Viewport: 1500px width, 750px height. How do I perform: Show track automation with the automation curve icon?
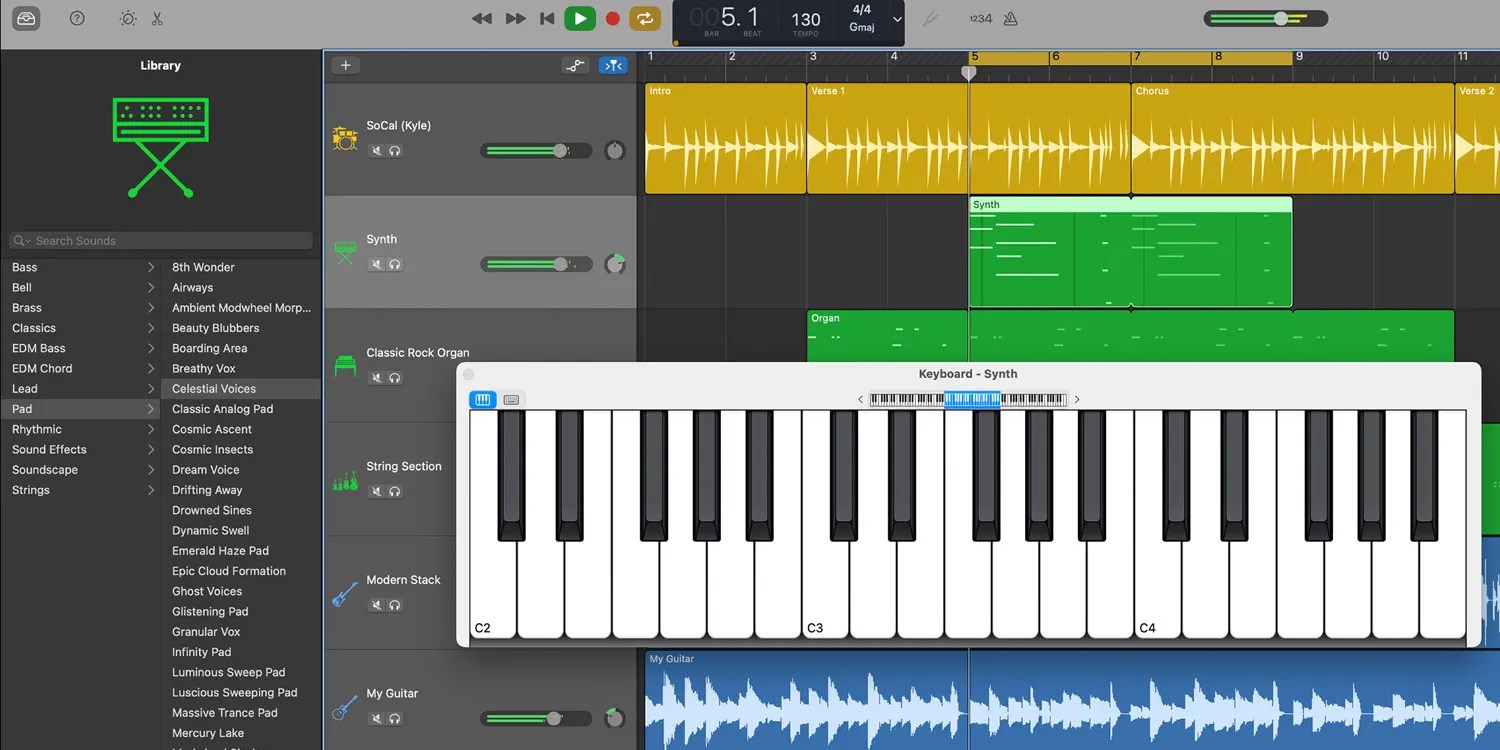(575, 64)
